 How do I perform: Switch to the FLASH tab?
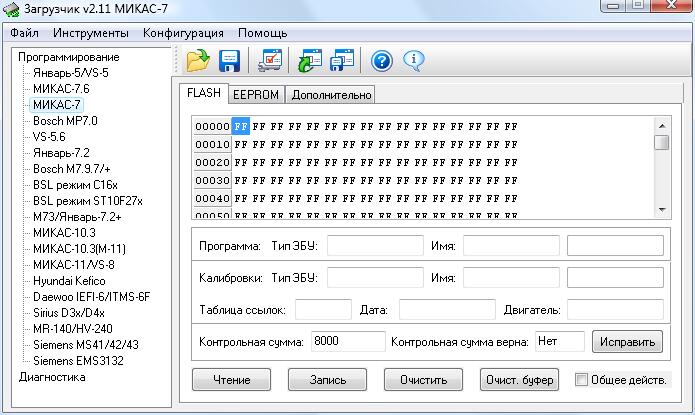[204, 93]
